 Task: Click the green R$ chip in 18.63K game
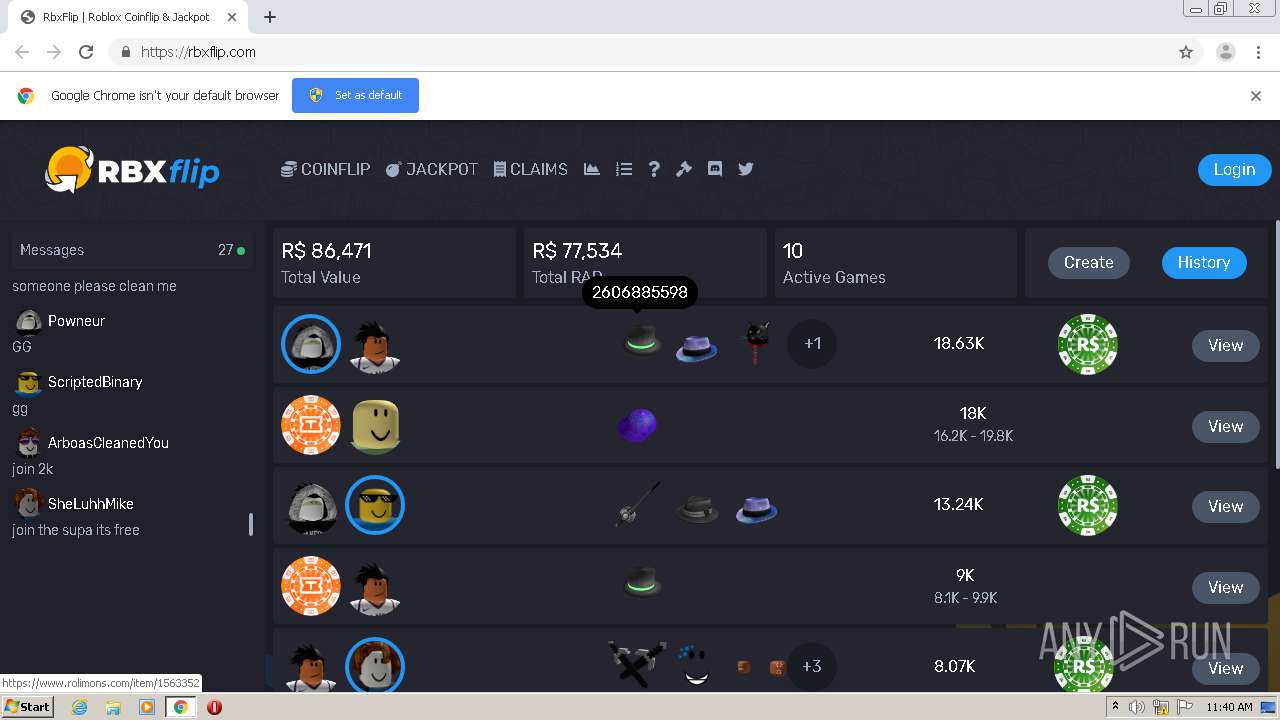pyautogui.click(x=1088, y=344)
